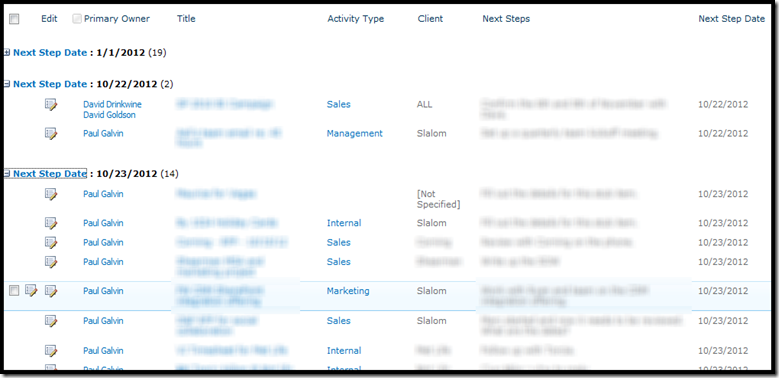Click edit icon in first Internal Slalom row
Image resolution: width=779 pixels, height=378 pixels.
(x=51, y=224)
